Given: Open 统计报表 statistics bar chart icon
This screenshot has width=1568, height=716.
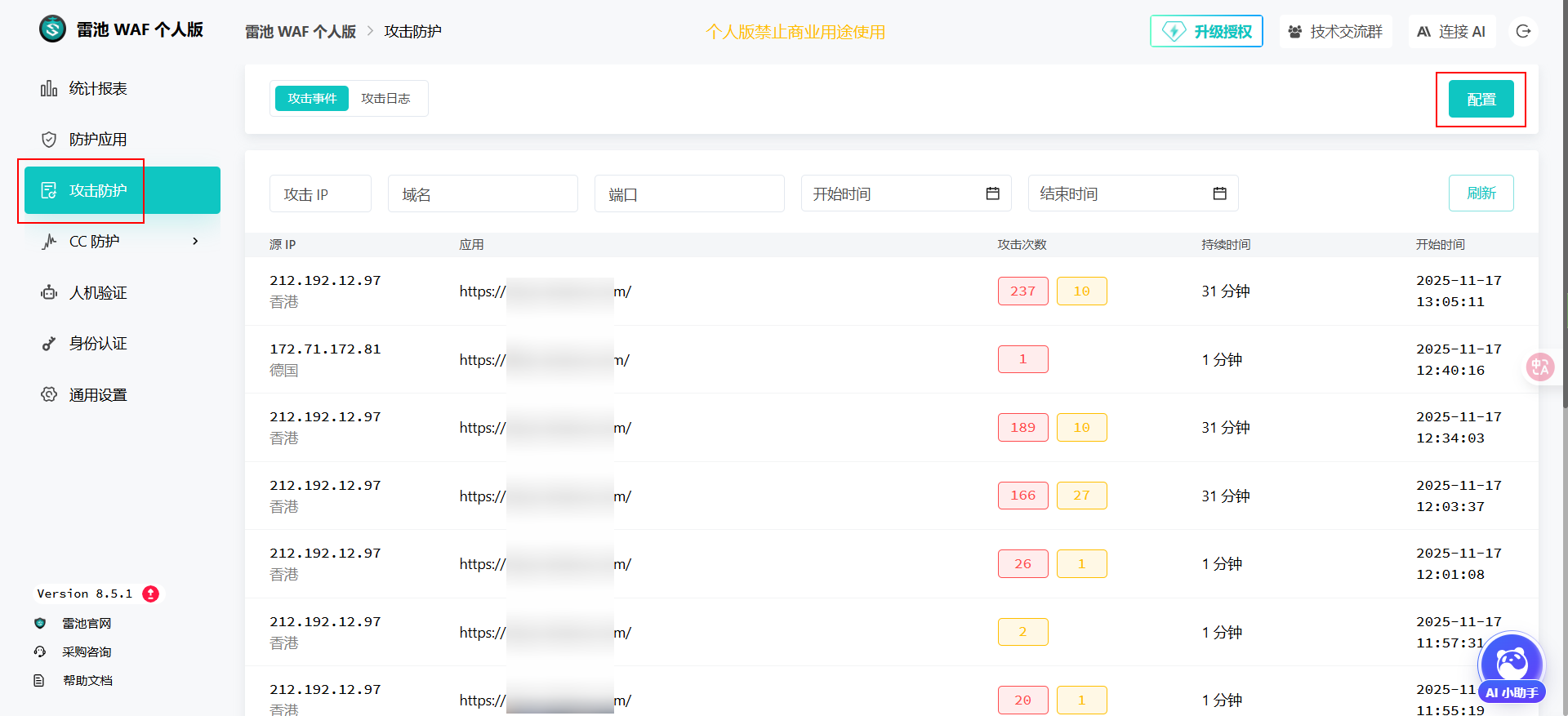Looking at the screenshot, I should pyautogui.click(x=49, y=88).
